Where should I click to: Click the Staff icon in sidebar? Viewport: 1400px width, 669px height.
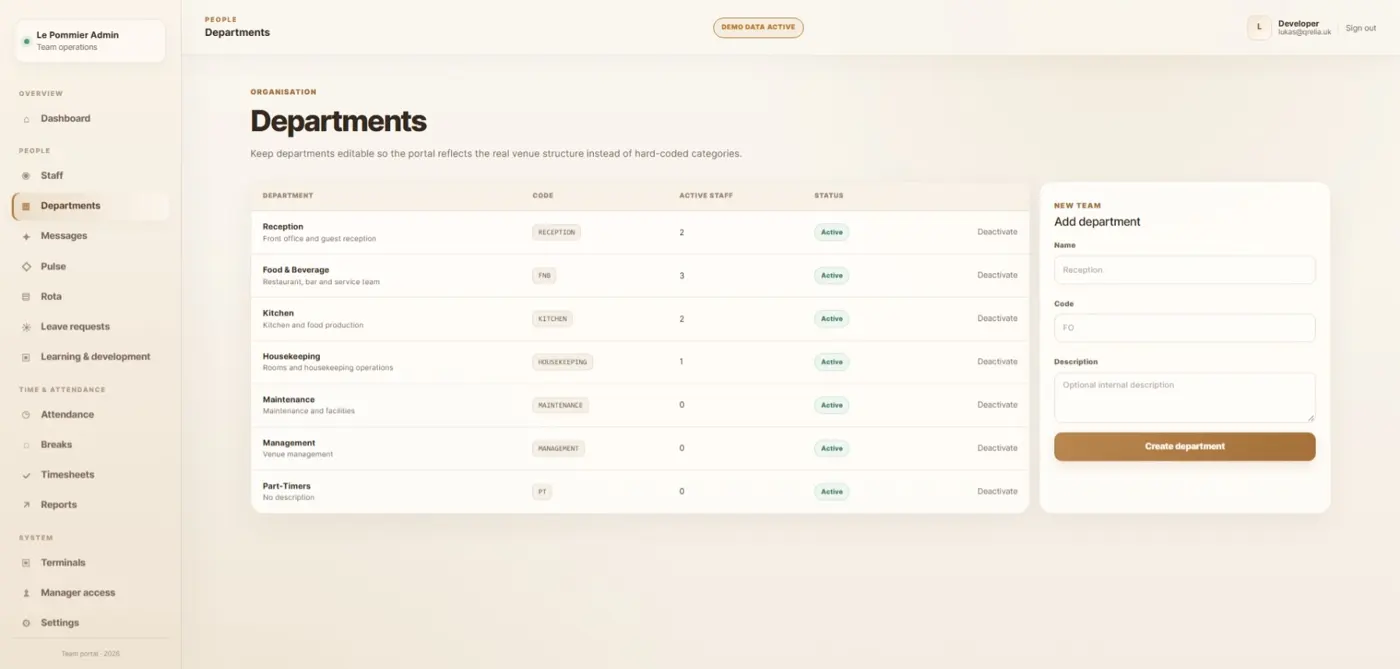(x=26, y=176)
